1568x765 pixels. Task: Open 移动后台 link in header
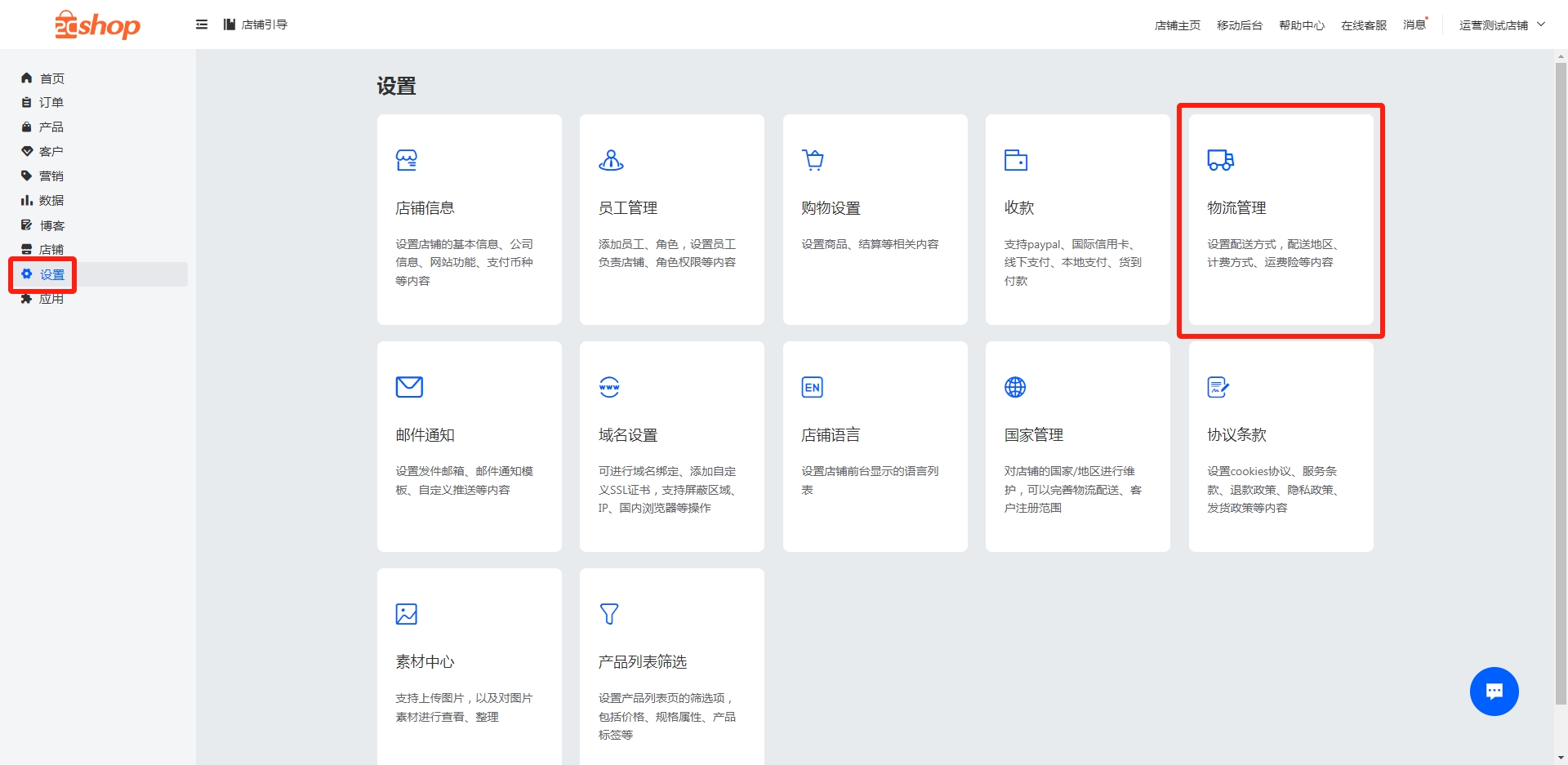point(1240,25)
